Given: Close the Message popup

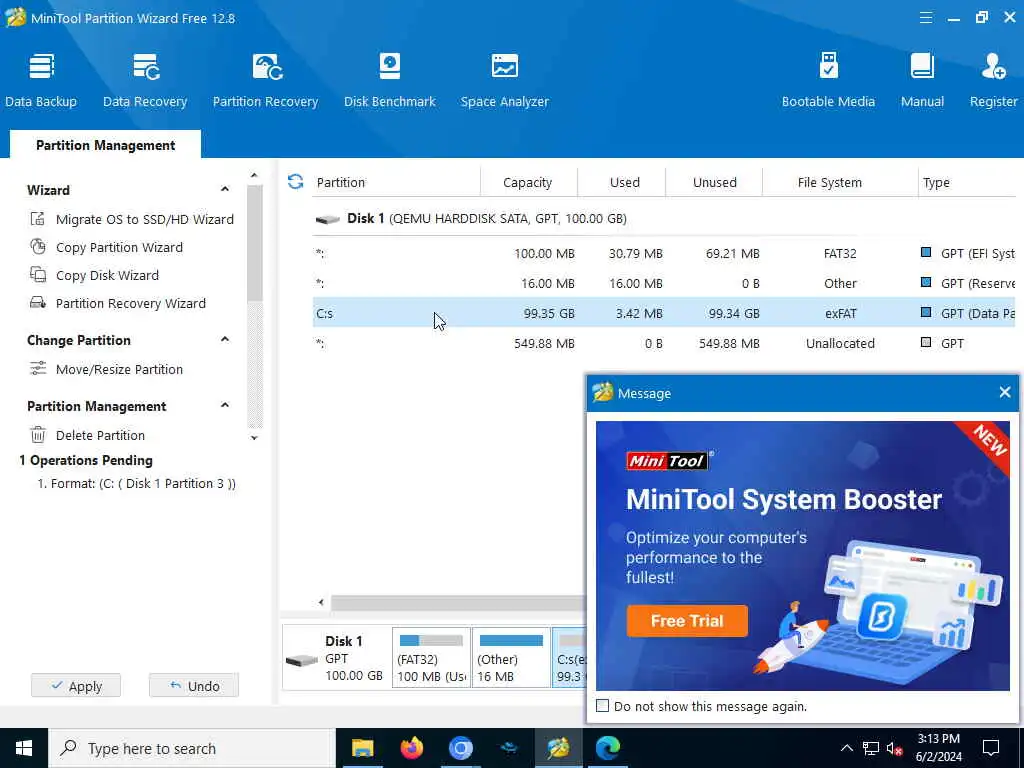Looking at the screenshot, I should tap(1004, 392).
